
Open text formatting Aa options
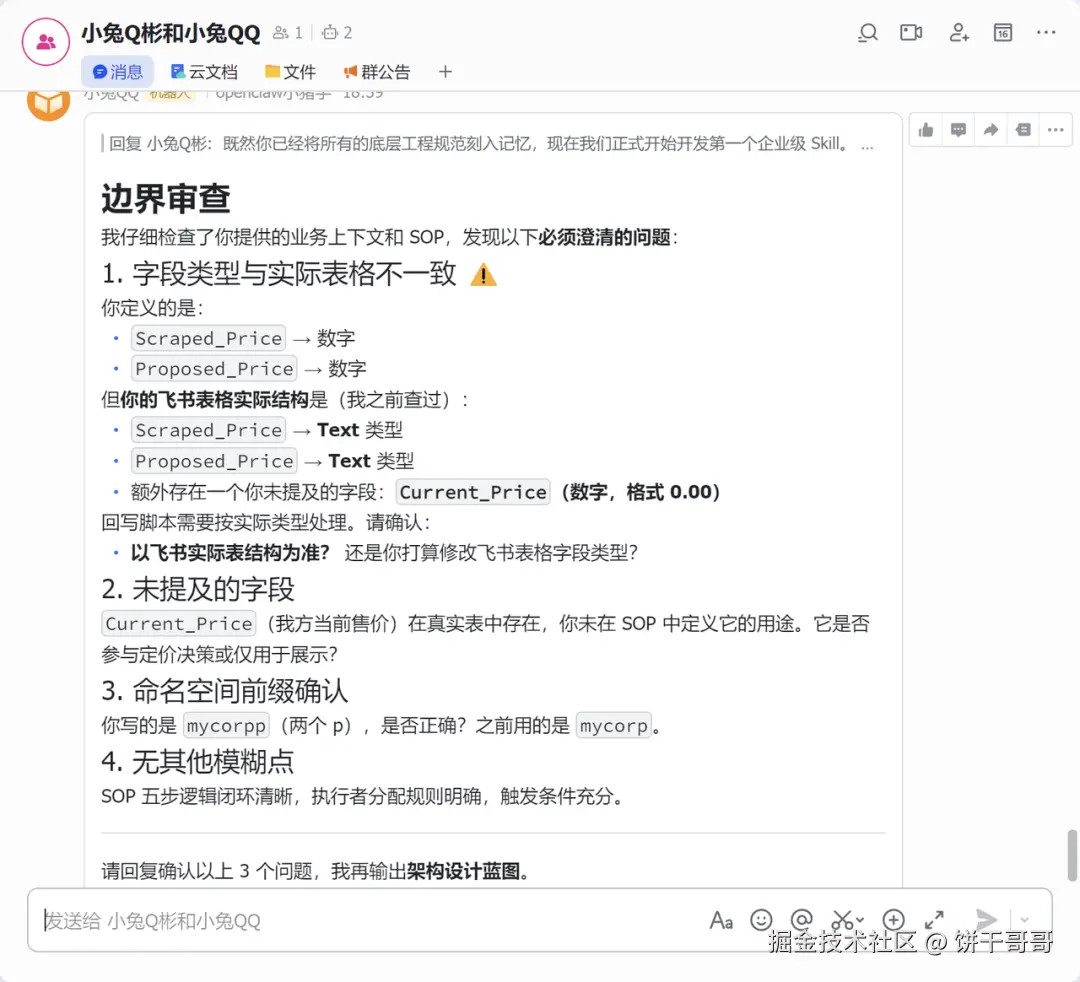tap(721, 920)
